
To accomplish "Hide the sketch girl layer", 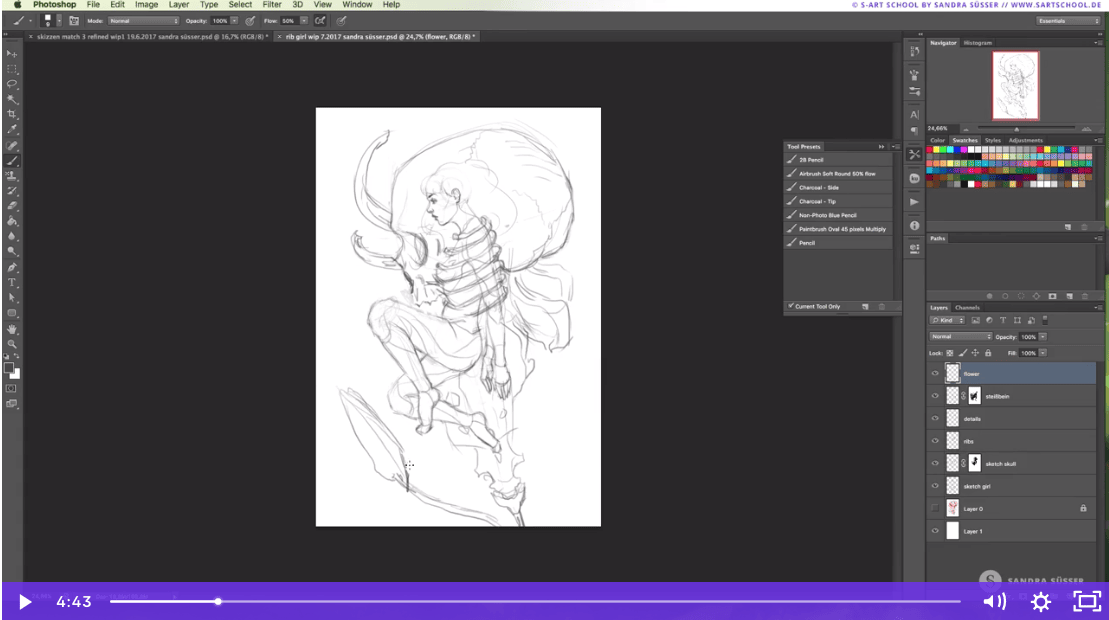I will click(x=935, y=486).
